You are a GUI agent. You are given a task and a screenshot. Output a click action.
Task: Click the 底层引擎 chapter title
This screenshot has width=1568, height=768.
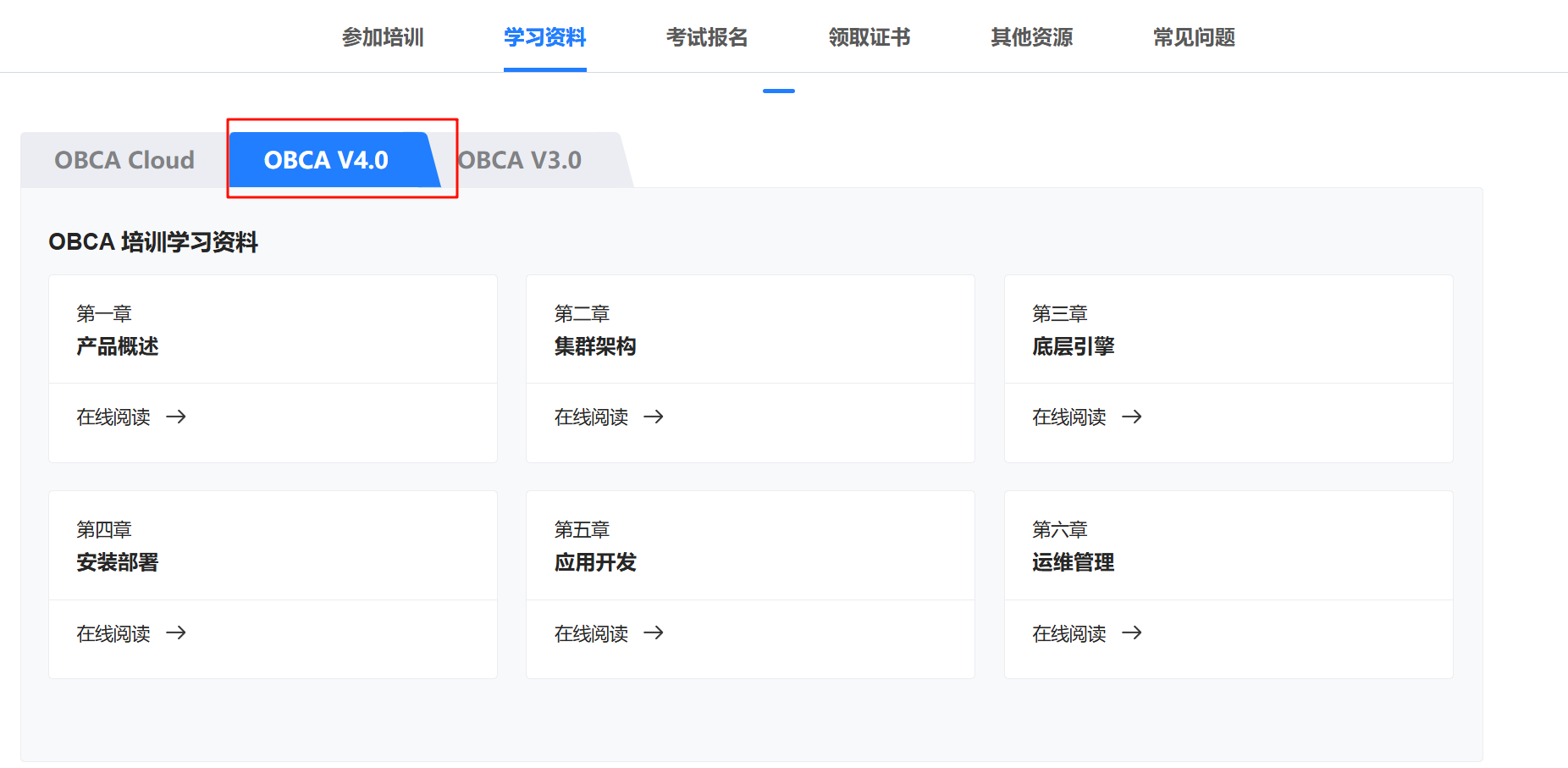(x=1074, y=346)
